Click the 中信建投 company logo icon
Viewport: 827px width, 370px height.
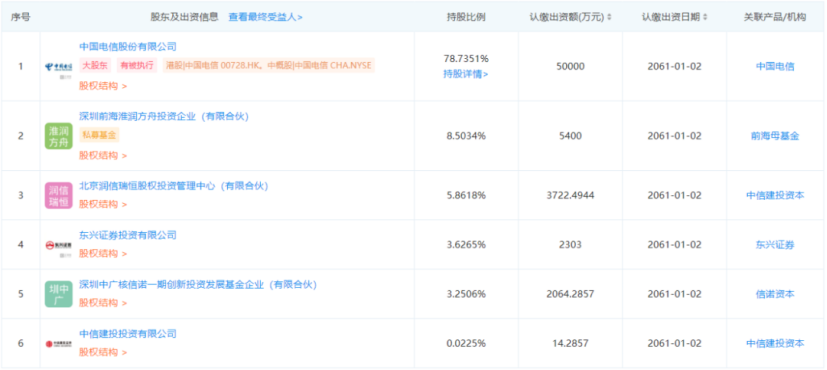tap(59, 344)
